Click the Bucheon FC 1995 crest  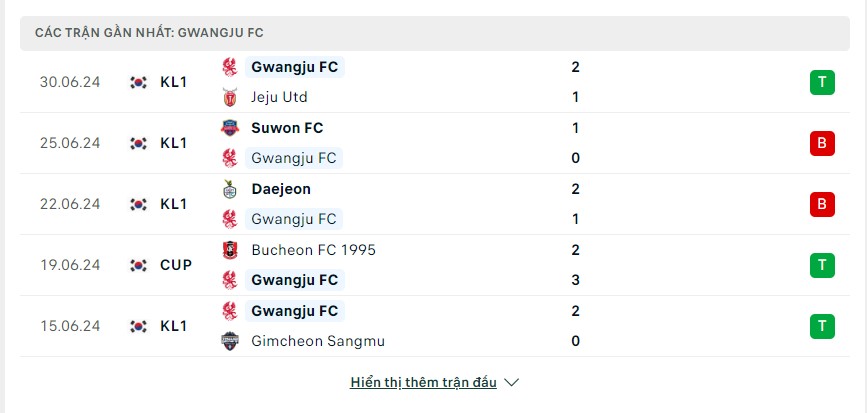[229, 250]
